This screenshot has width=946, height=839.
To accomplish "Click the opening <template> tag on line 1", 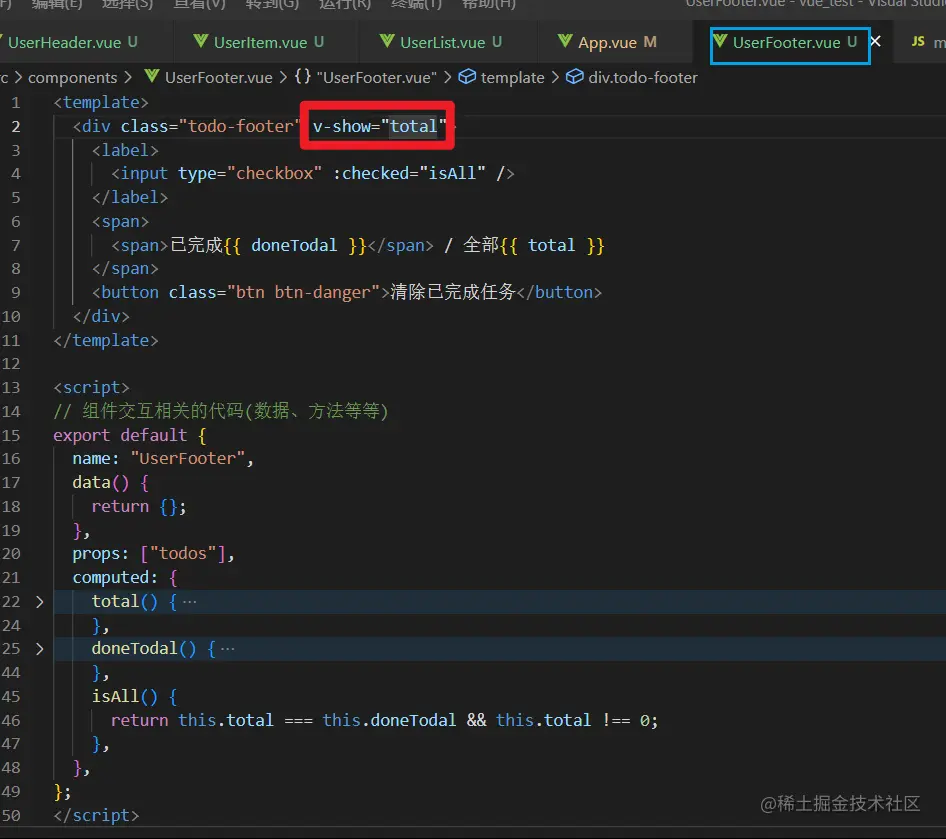I will click(101, 103).
